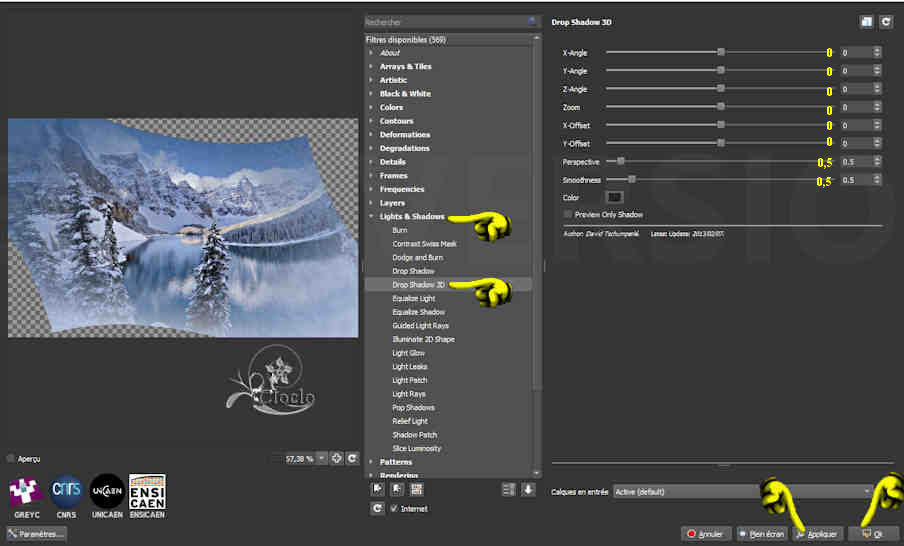The width and height of the screenshot is (904, 546).
Task: Check Preview Only Shadow option
Action: (x=568, y=214)
